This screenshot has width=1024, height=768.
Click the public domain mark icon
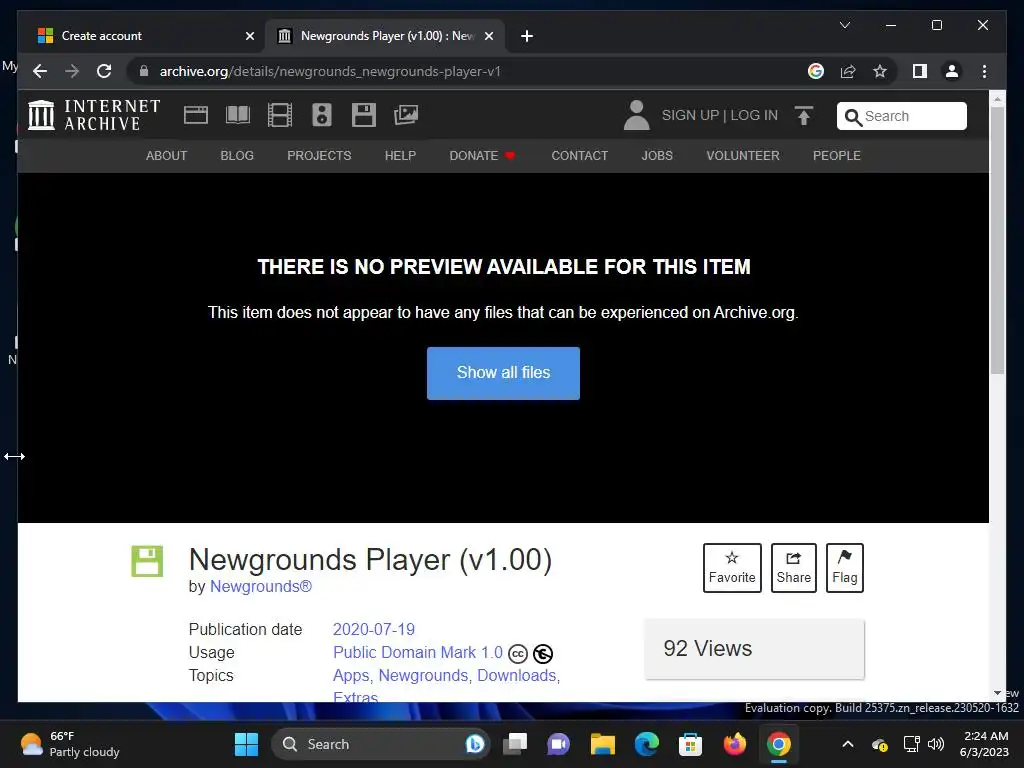tap(543, 653)
